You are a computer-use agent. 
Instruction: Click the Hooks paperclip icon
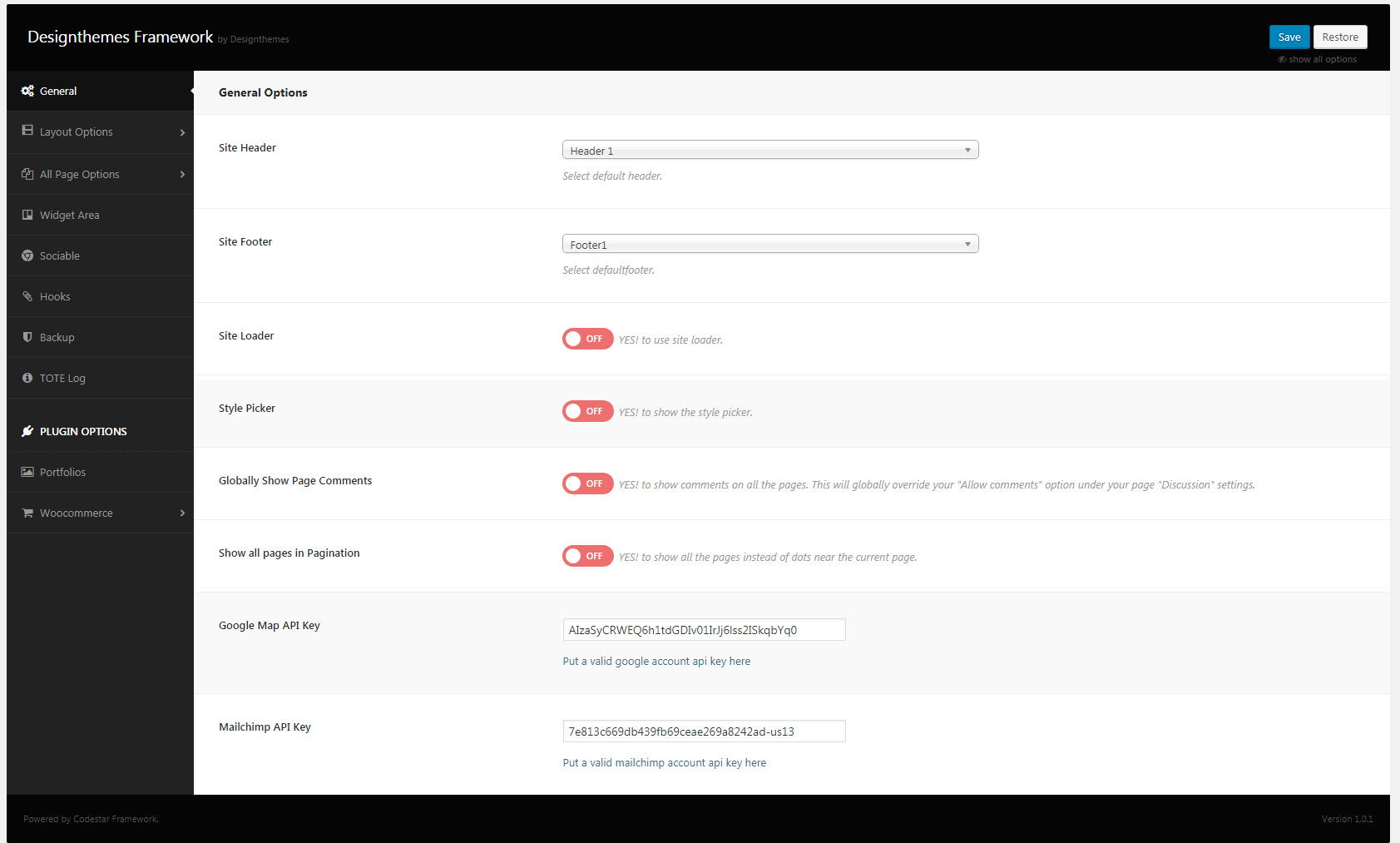[27, 296]
